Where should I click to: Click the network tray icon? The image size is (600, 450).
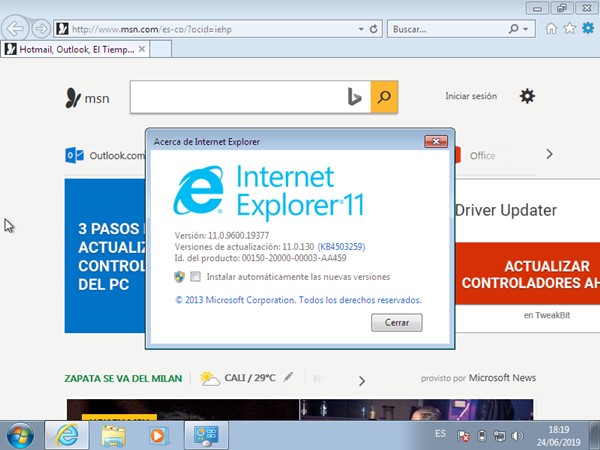click(x=500, y=436)
